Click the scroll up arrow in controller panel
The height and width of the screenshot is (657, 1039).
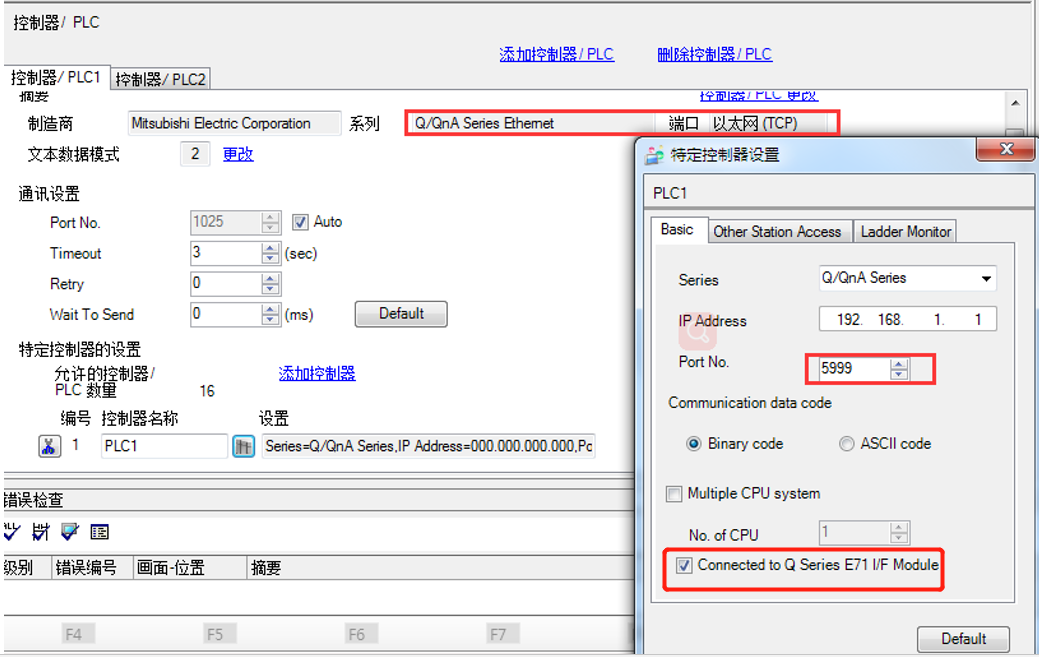click(1015, 103)
